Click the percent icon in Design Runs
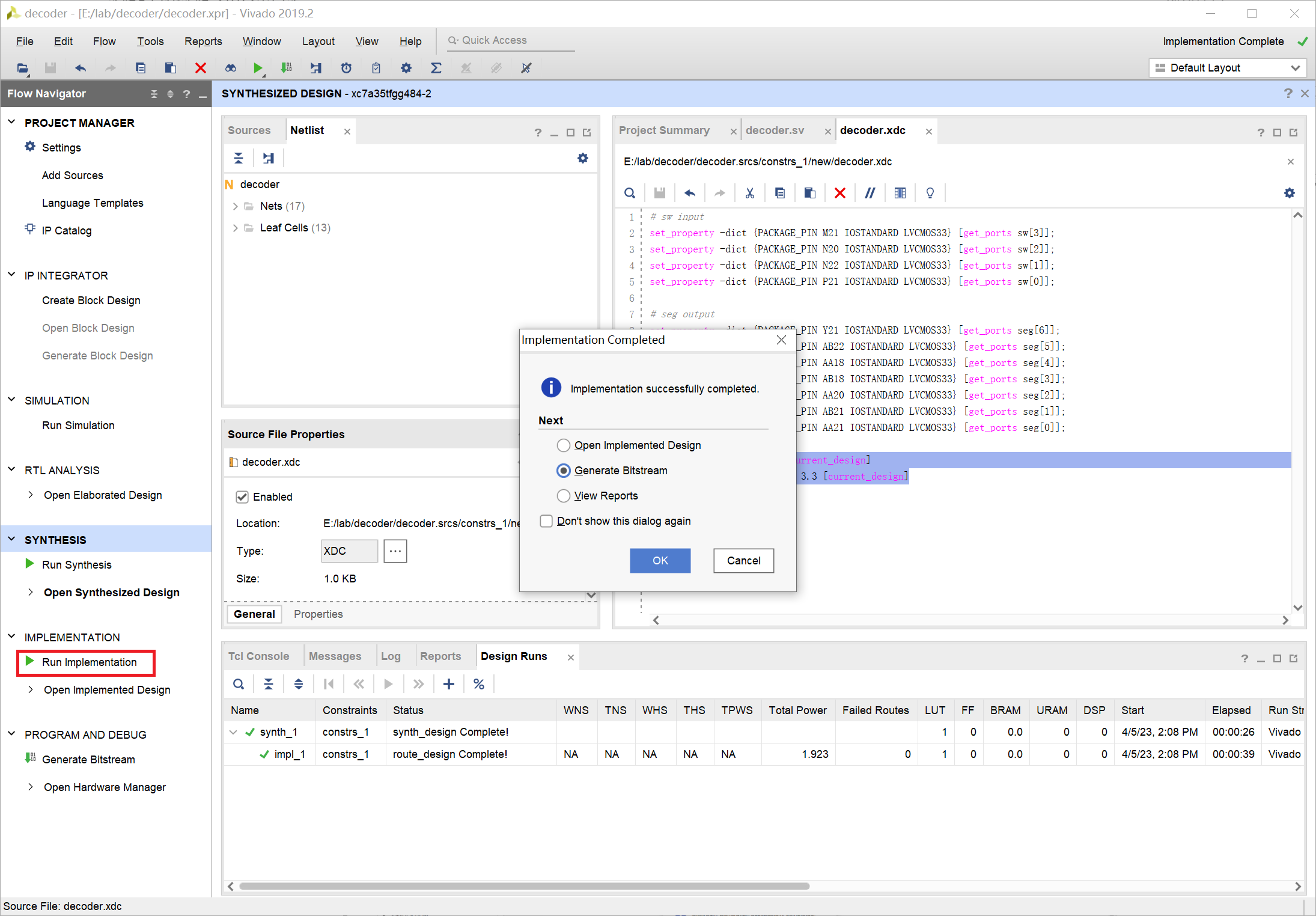Image resolution: width=1316 pixels, height=916 pixels. [478, 684]
